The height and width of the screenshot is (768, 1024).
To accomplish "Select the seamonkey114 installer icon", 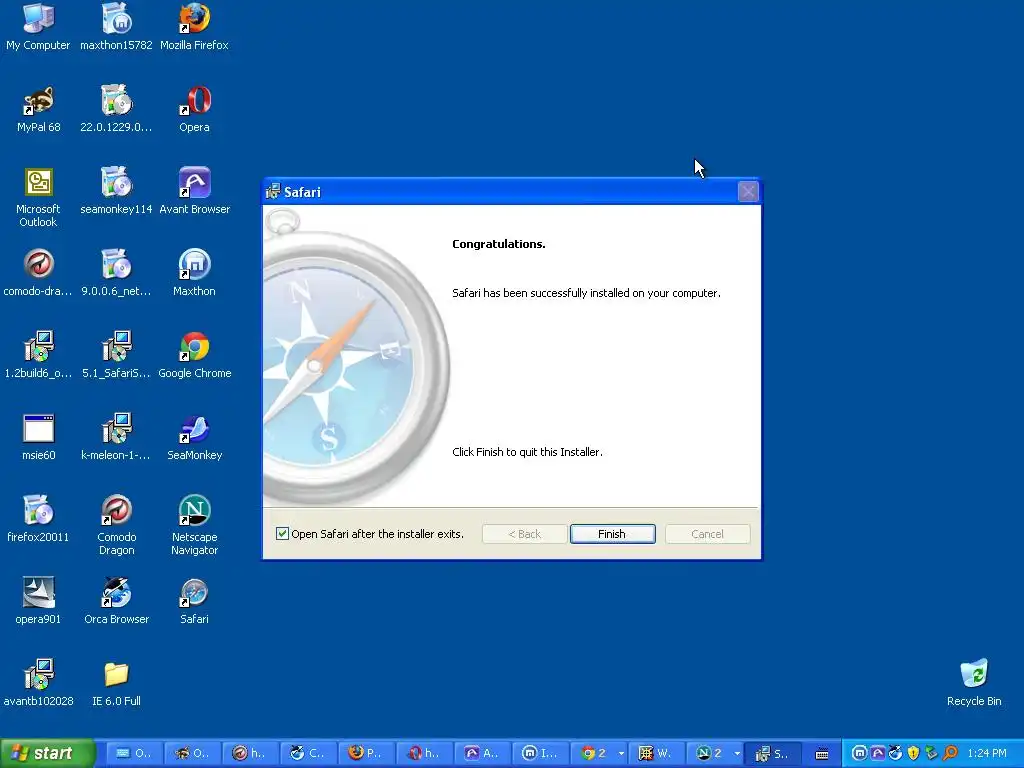I will 116,191.
